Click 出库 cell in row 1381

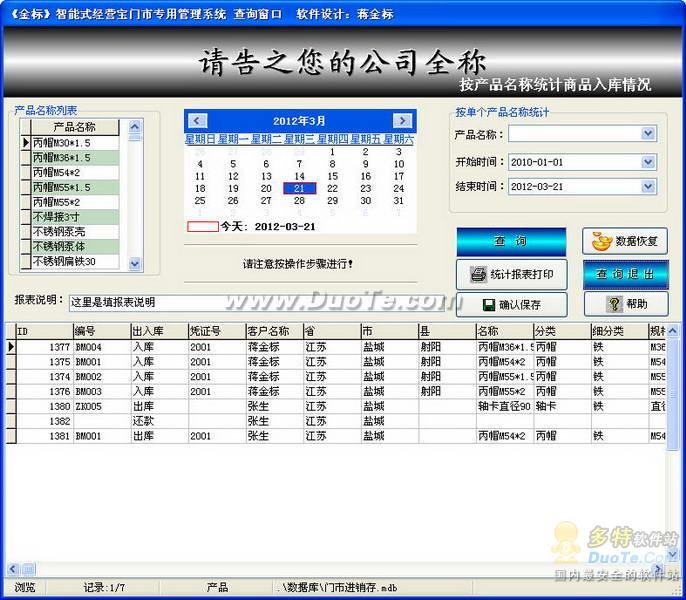pyautogui.click(x=160, y=436)
